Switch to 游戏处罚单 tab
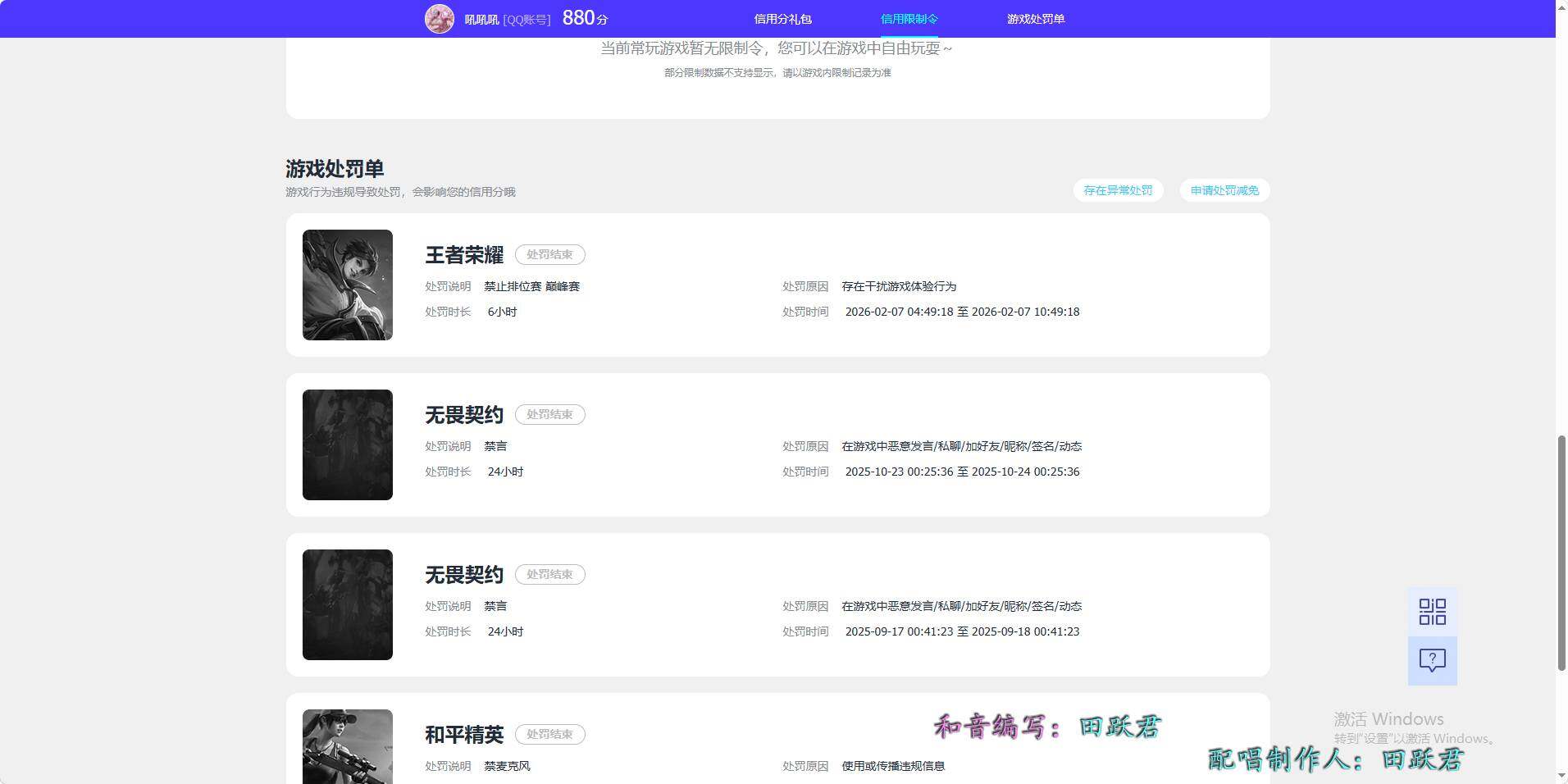The image size is (1568, 784). coord(1036,19)
